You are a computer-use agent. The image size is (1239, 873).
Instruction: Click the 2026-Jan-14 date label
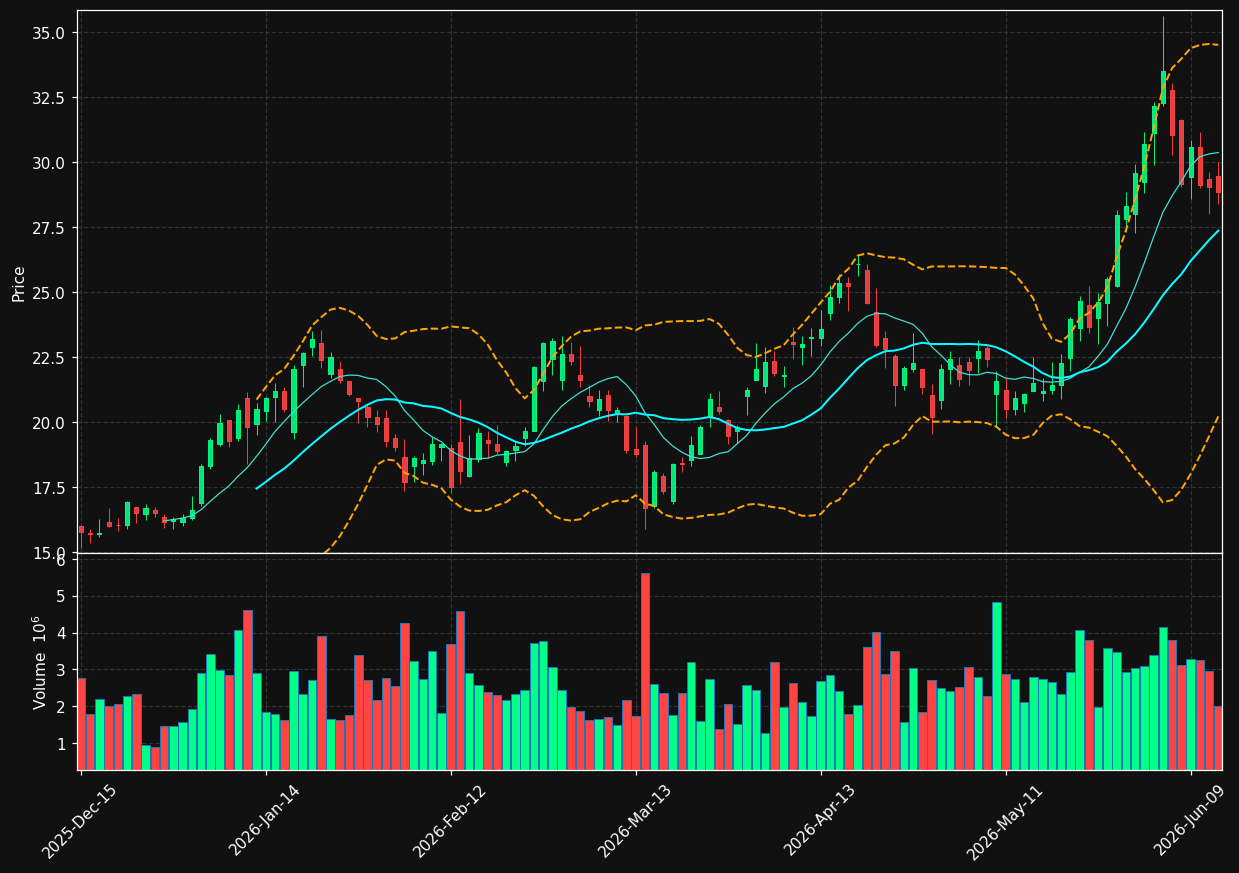264,821
